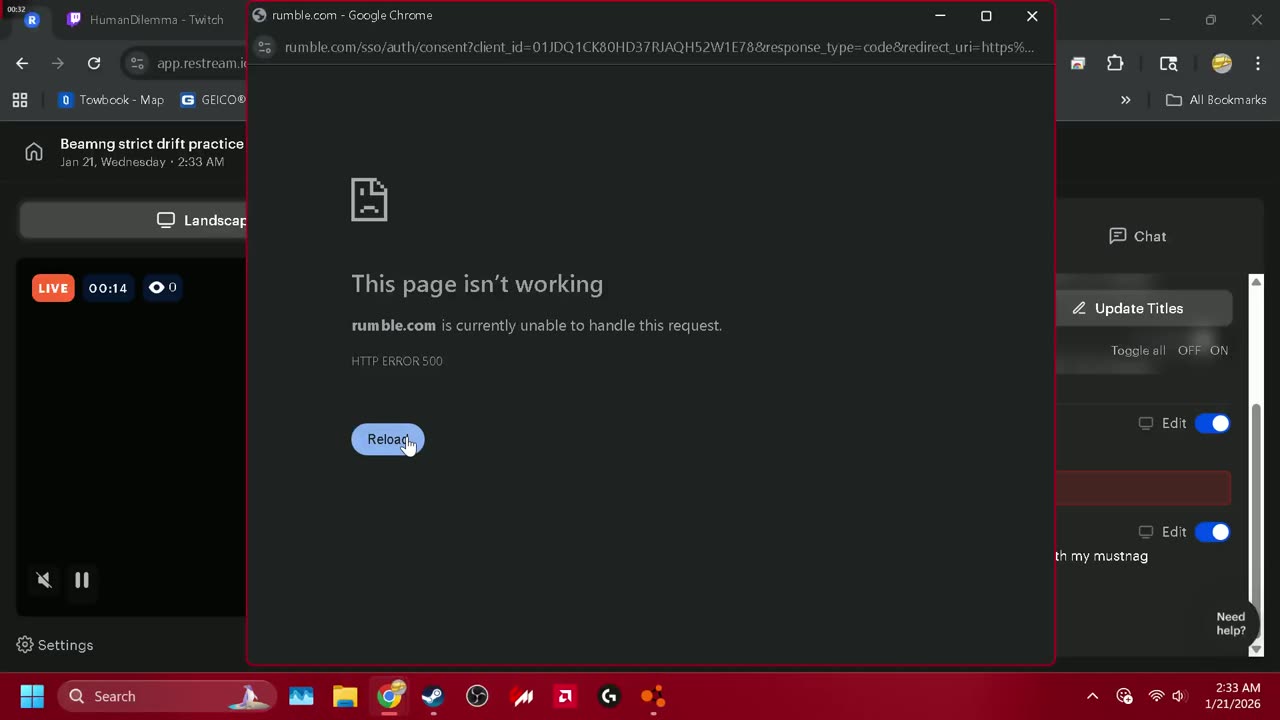Click the Chrome web store extension icon

(1078, 63)
